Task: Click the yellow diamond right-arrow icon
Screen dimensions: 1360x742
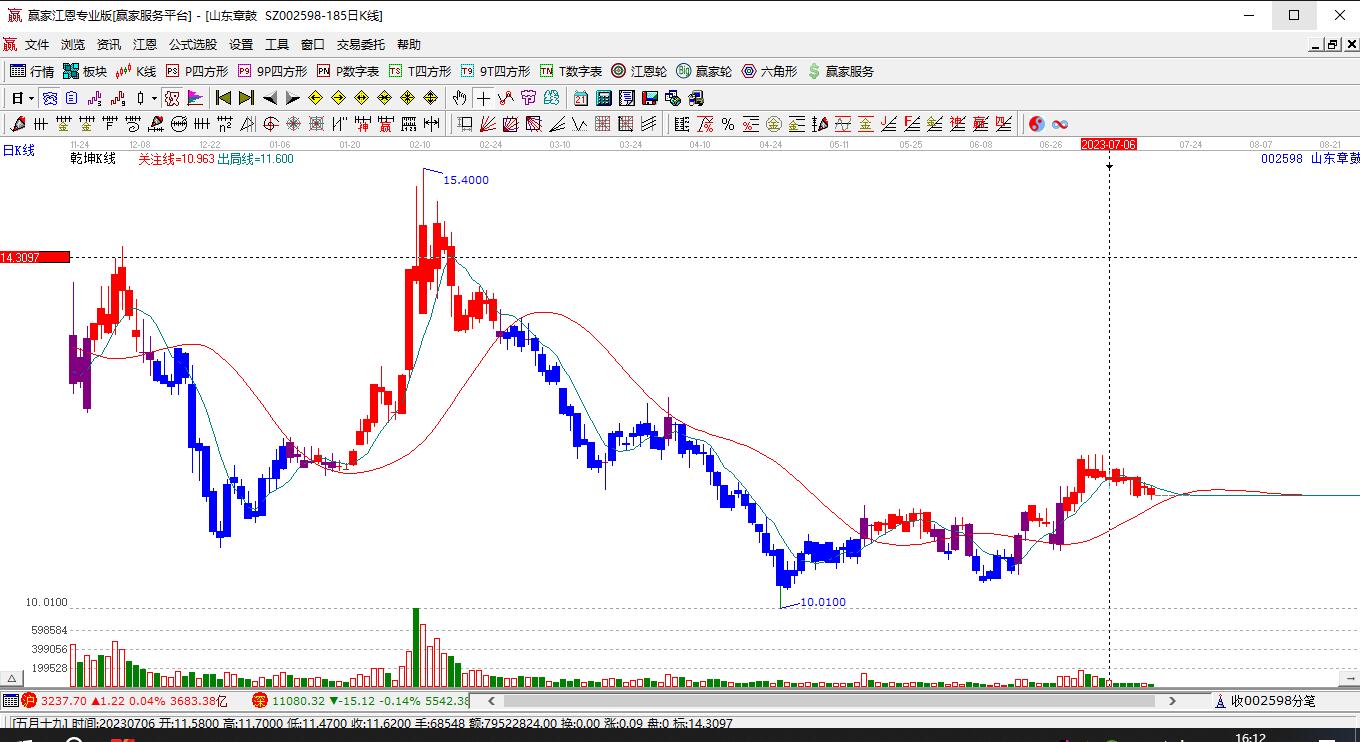Action: pyautogui.click(x=338, y=98)
